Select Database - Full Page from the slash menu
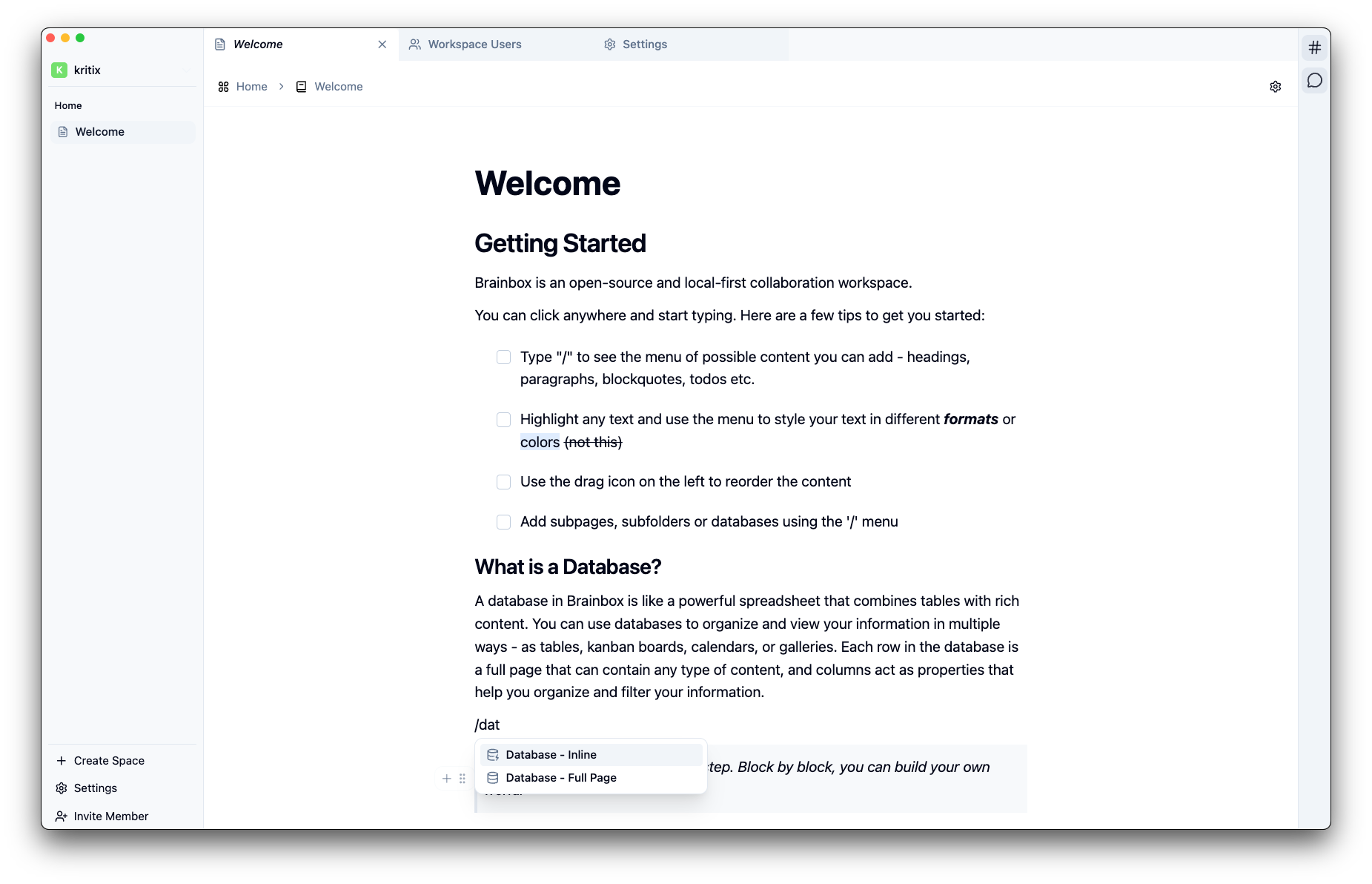 click(x=560, y=778)
